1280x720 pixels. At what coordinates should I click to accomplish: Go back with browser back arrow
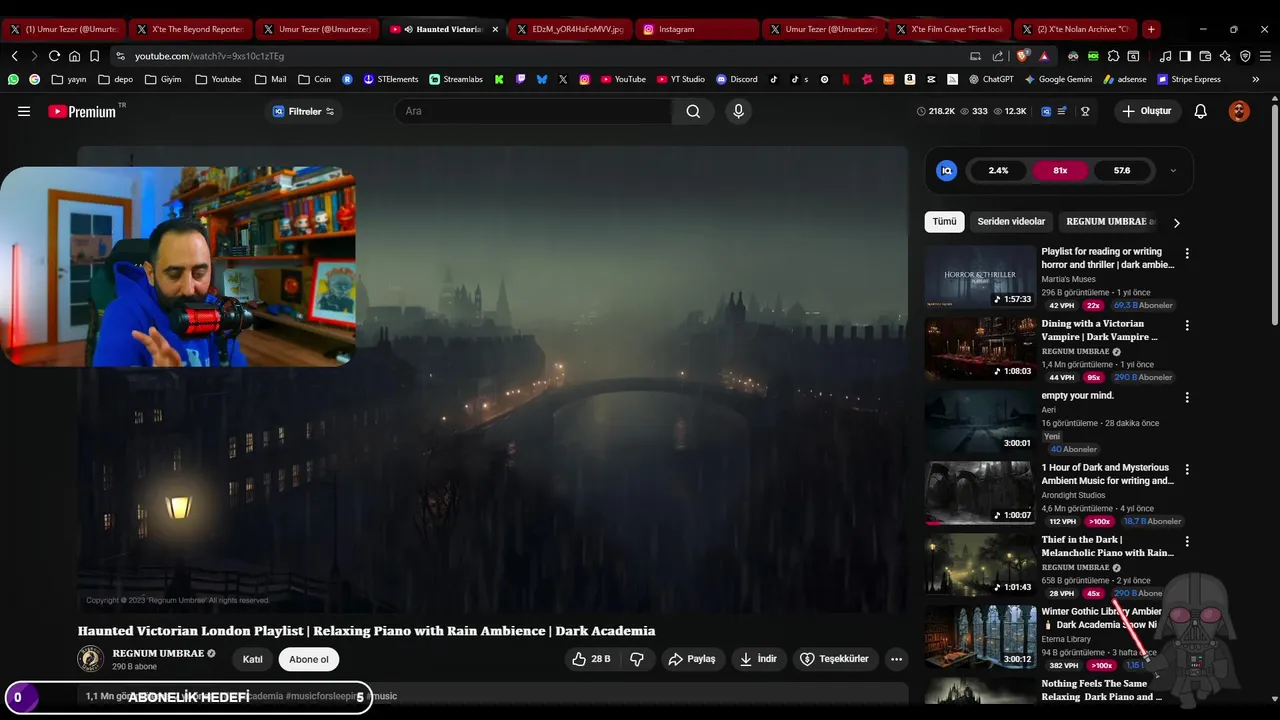click(14, 56)
